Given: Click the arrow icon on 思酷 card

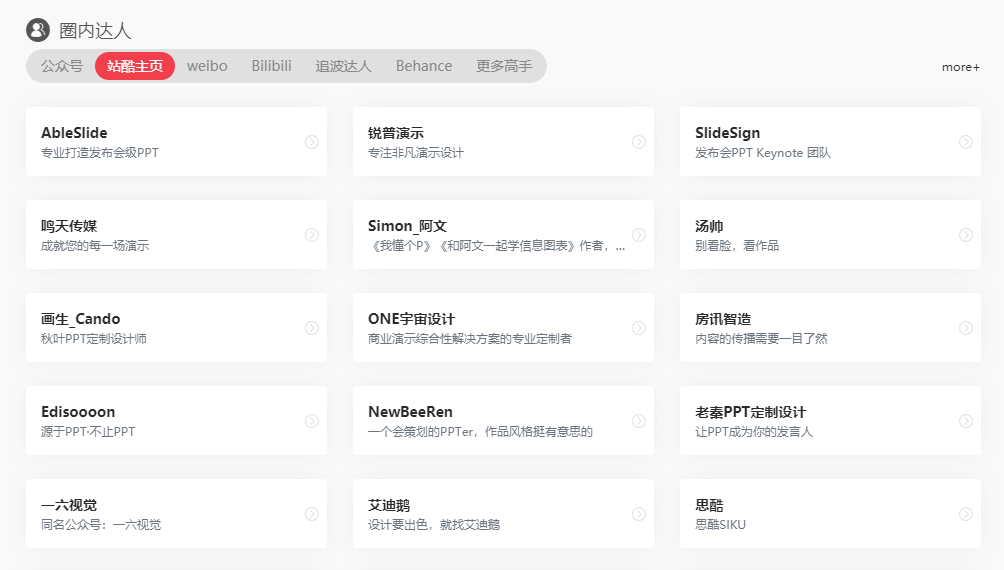Looking at the screenshot, I should coord(966,514).
